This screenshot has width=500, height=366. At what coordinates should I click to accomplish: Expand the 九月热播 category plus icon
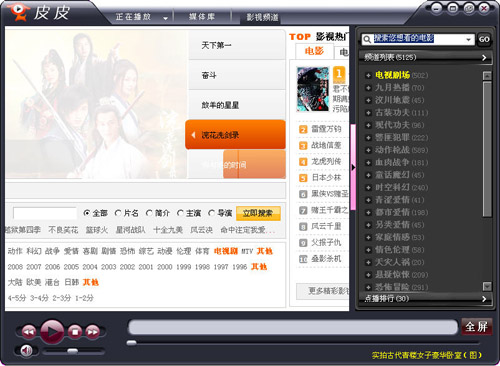pos(368,88)
